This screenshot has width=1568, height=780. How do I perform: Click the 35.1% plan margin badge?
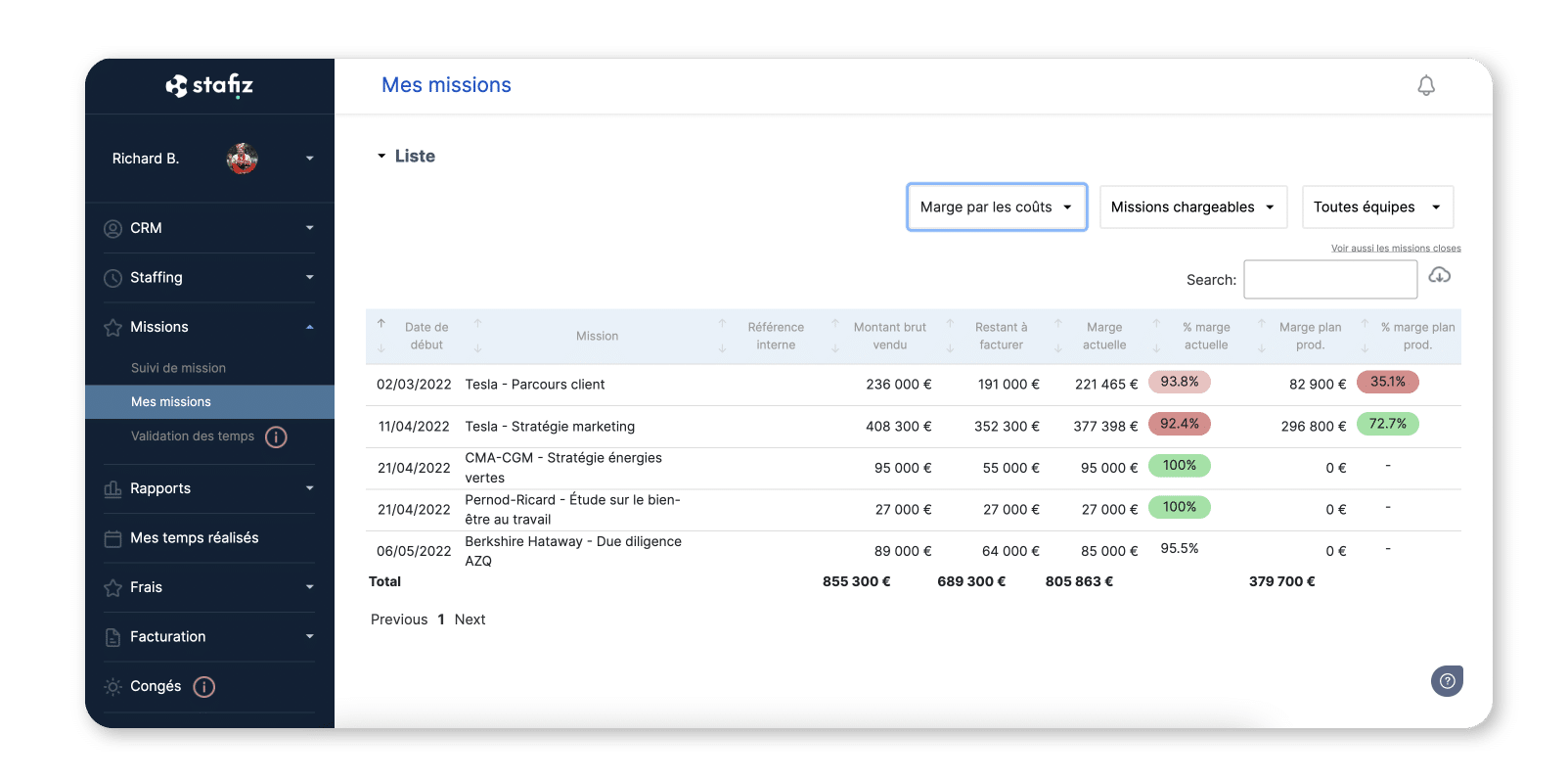pos(1388,383)
